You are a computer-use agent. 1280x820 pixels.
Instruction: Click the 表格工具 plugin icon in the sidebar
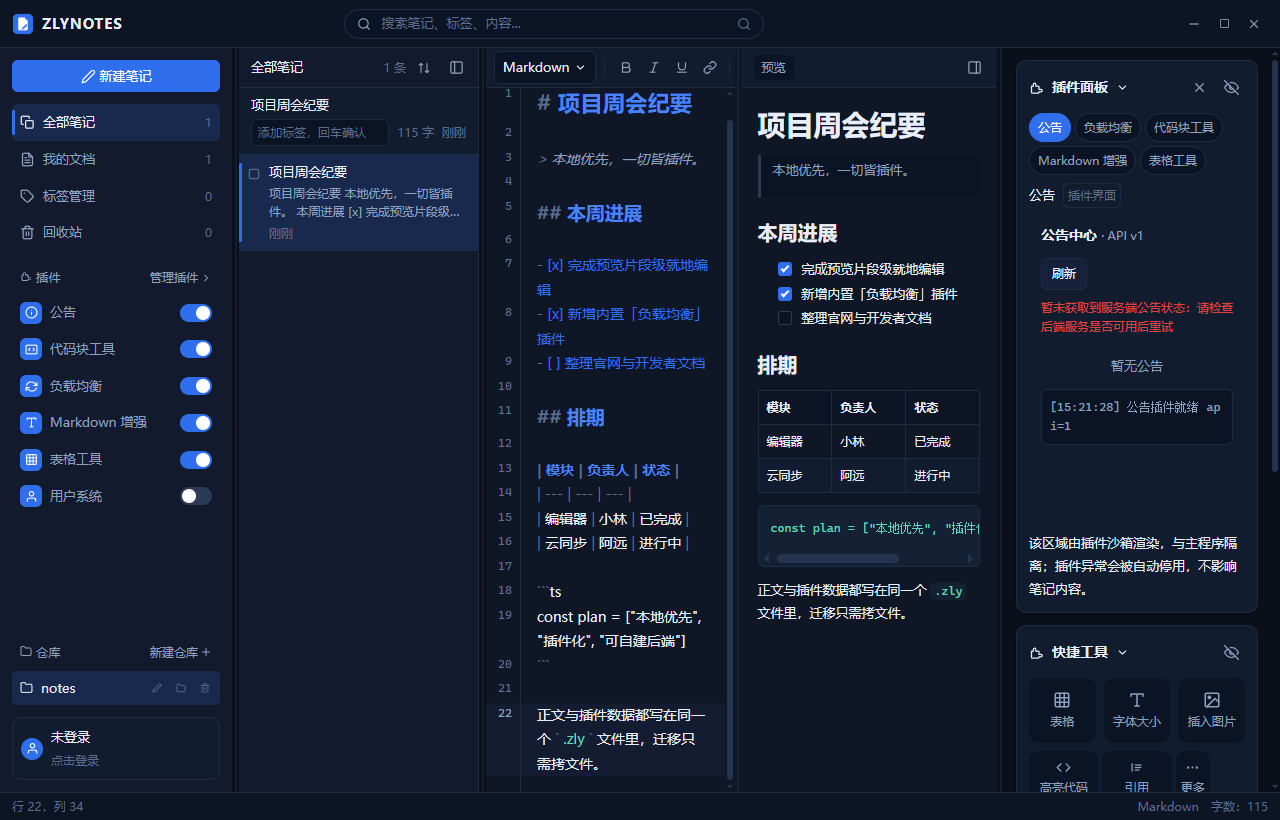31,460
